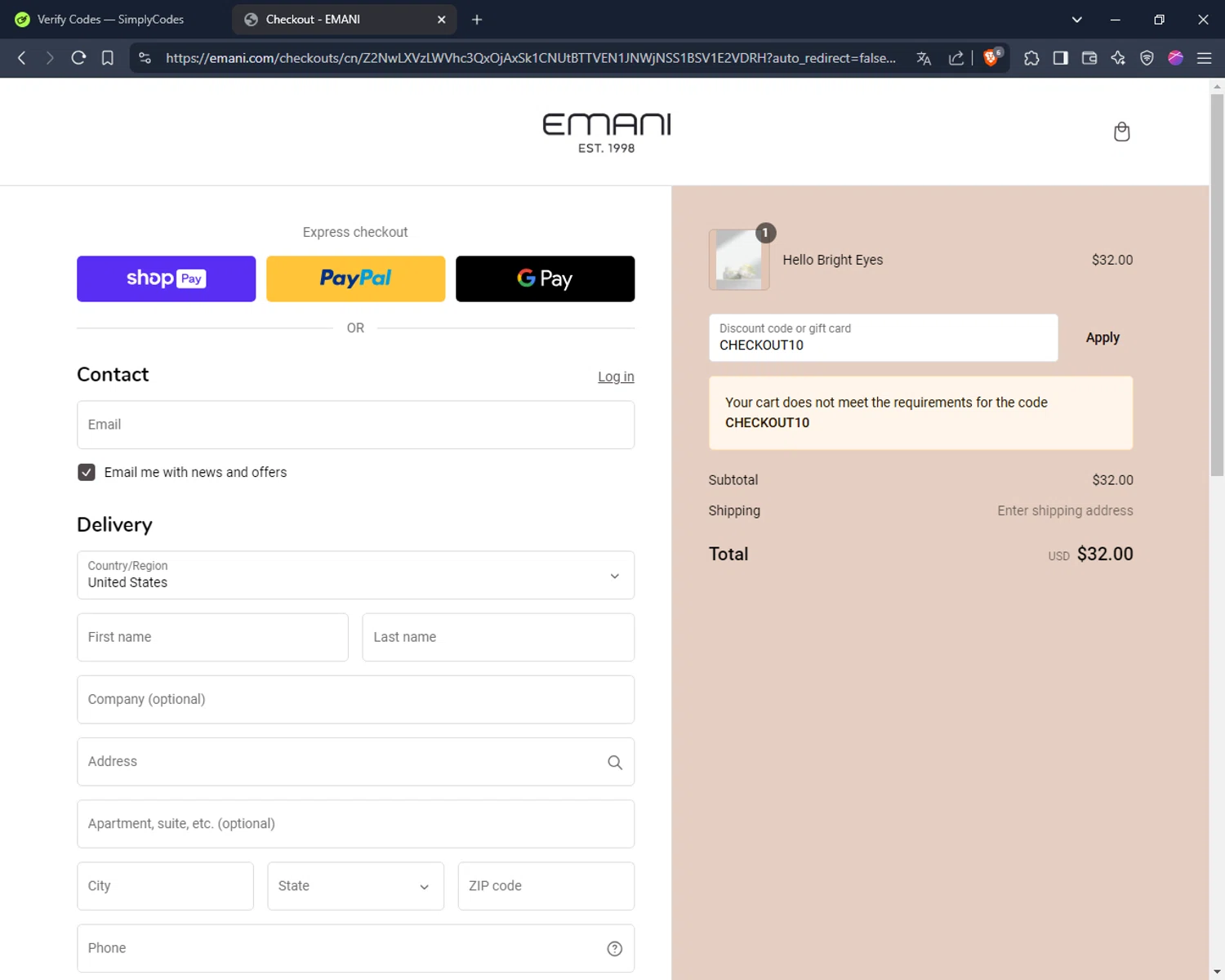The height and width of the screenshot is (980, 1225).
Task: Open browser extensions puzzle icon
Action: click(x=1031, y=58)
